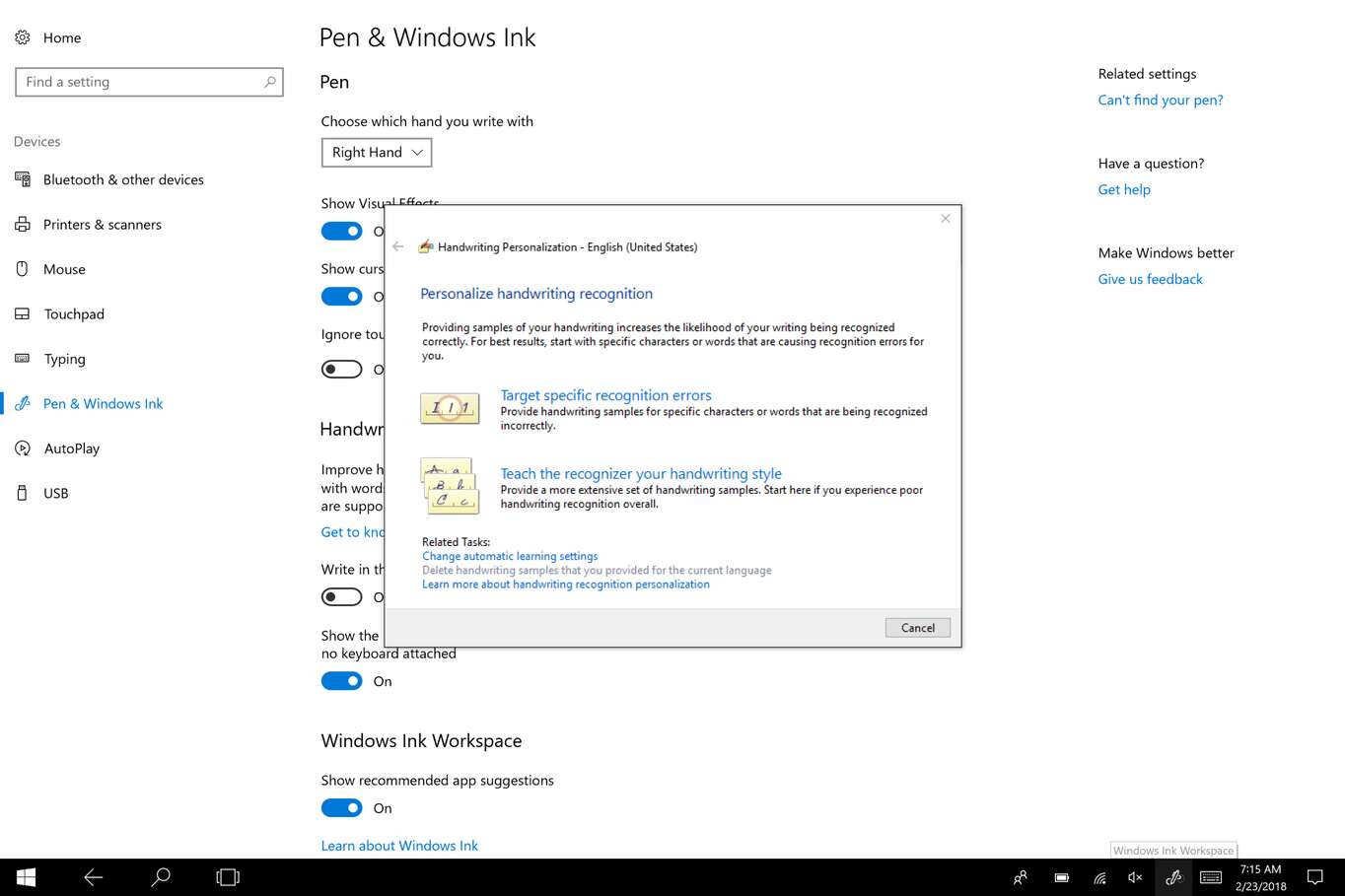1345x896 pixels.
Task: Click Change automatic learning settings link
Action: pyautogui.click(x=510, y=556)
